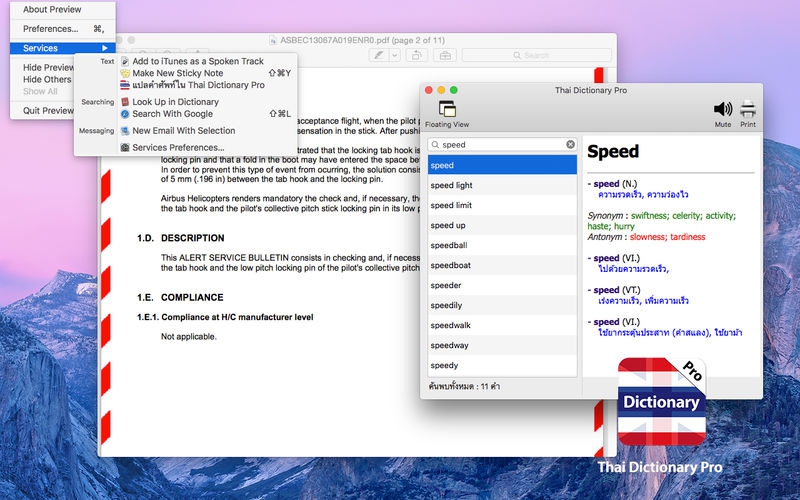Select Look Up in Dictionary
Screen dimensions: 800x500
point(175,102)
